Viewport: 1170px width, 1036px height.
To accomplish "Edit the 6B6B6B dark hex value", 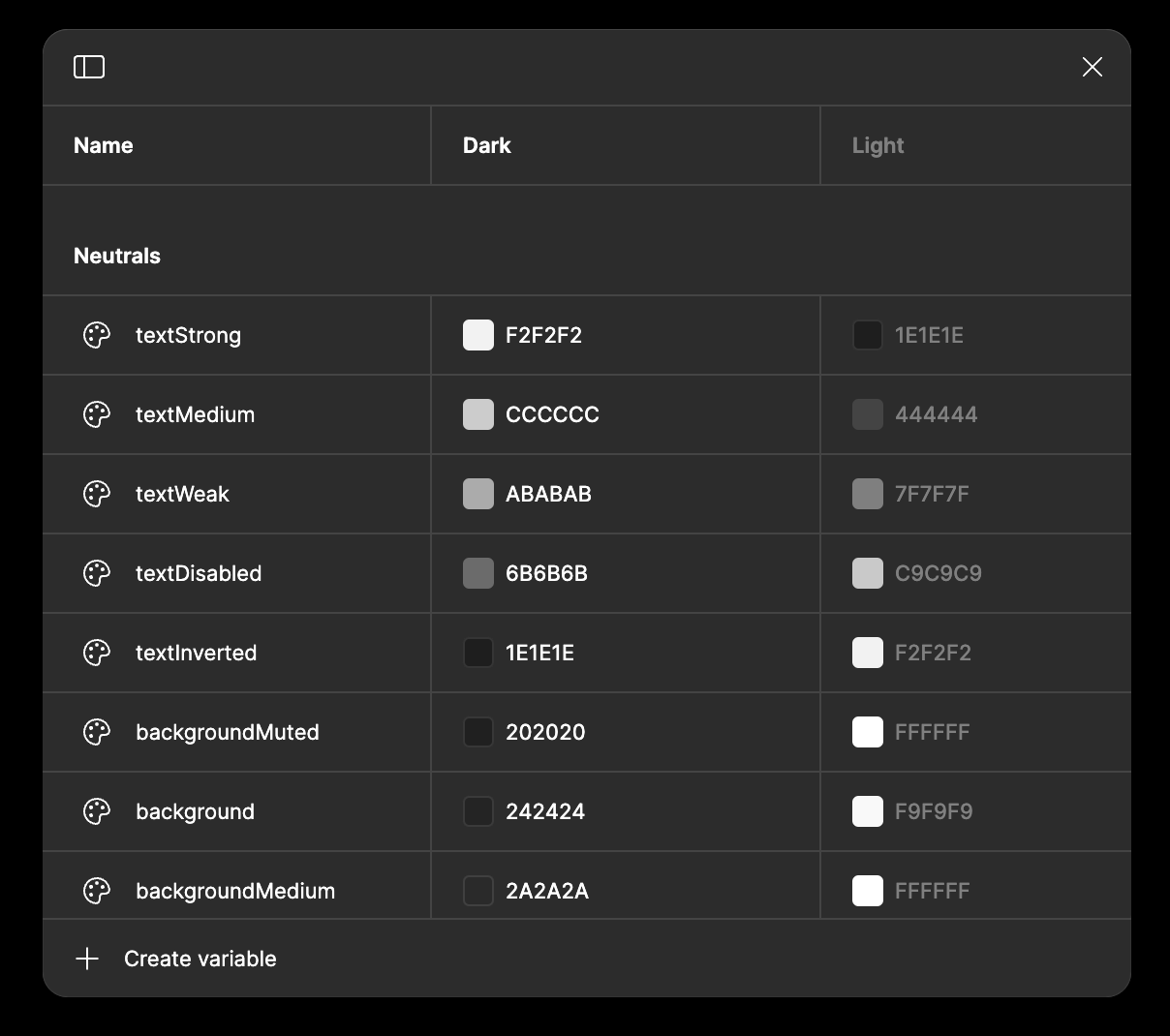I will pos(546,573).
